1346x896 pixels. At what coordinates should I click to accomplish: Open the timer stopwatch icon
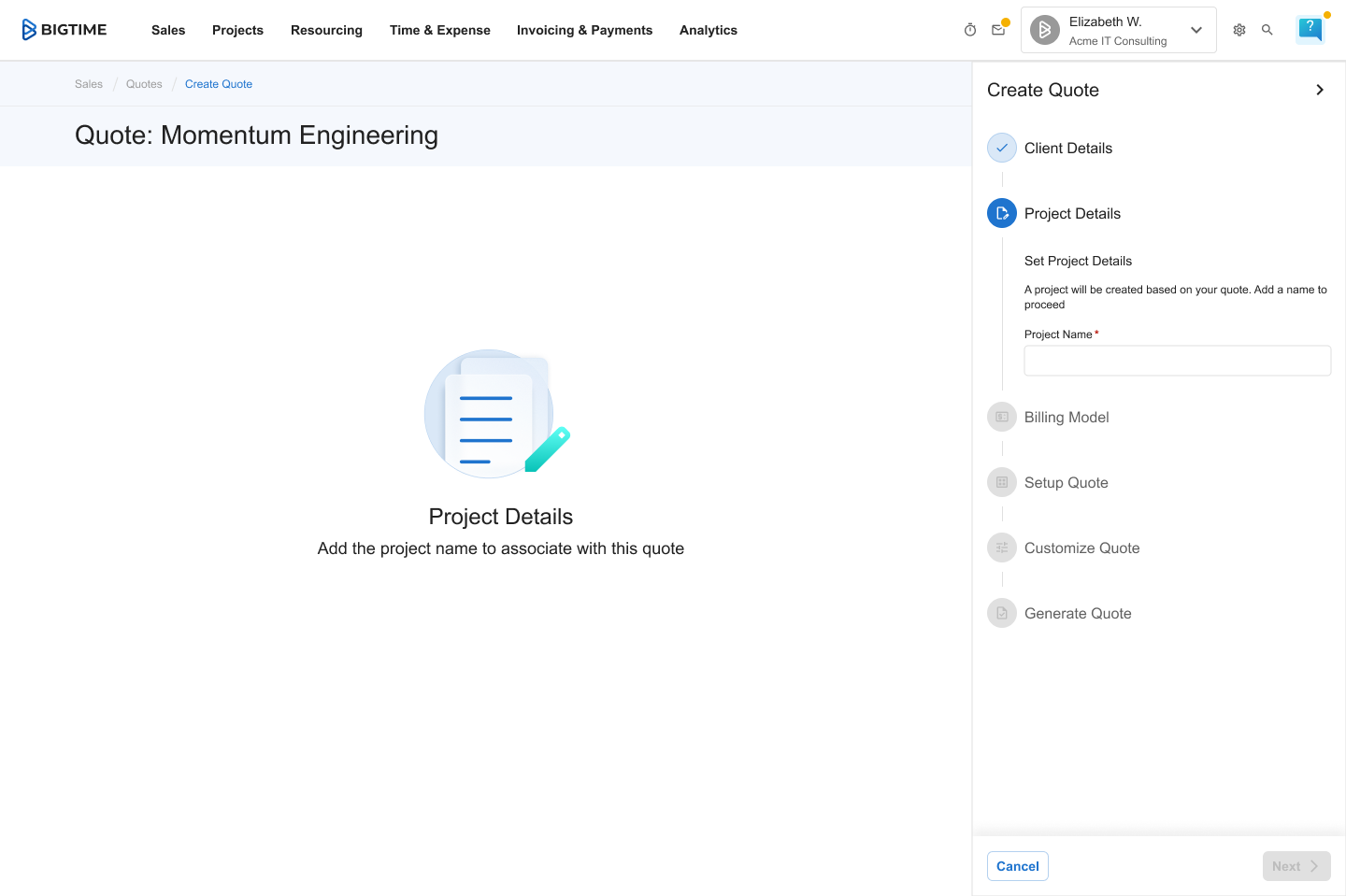click(x=970, y=30)
